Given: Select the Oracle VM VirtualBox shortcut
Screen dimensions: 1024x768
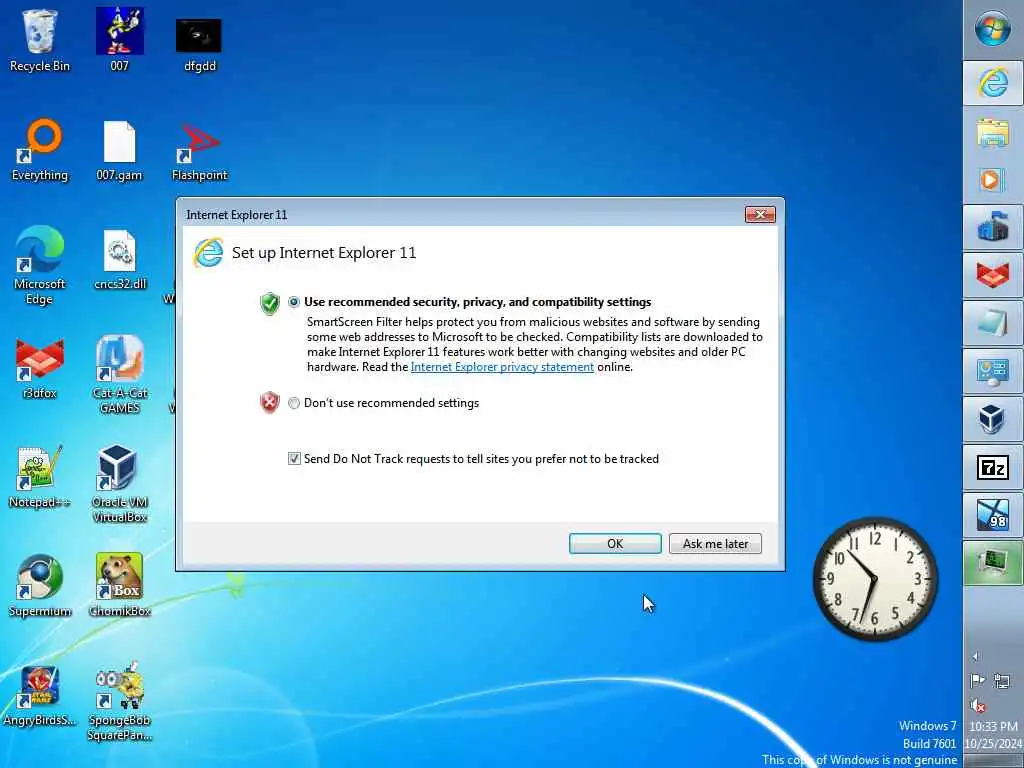Looking at the screenshot, I should 120,484.
